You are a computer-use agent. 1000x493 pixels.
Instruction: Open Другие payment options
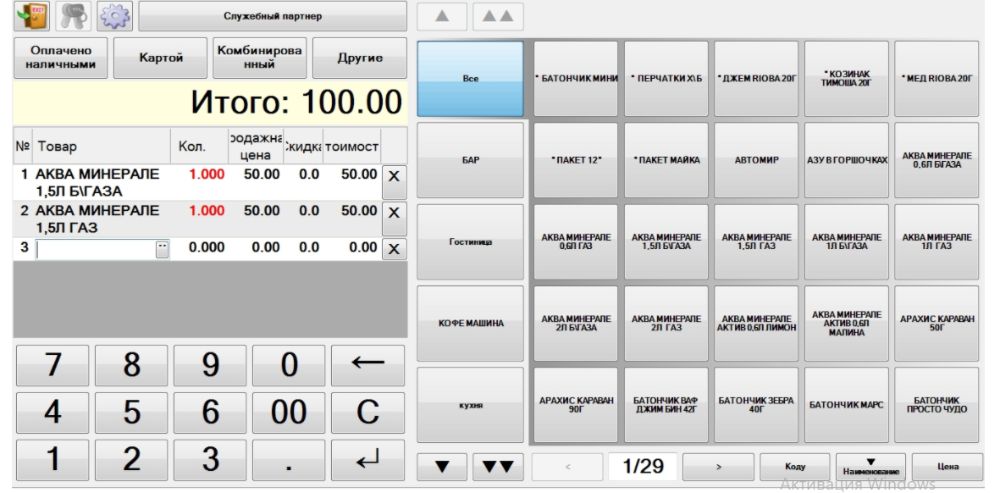click(360, 58)
